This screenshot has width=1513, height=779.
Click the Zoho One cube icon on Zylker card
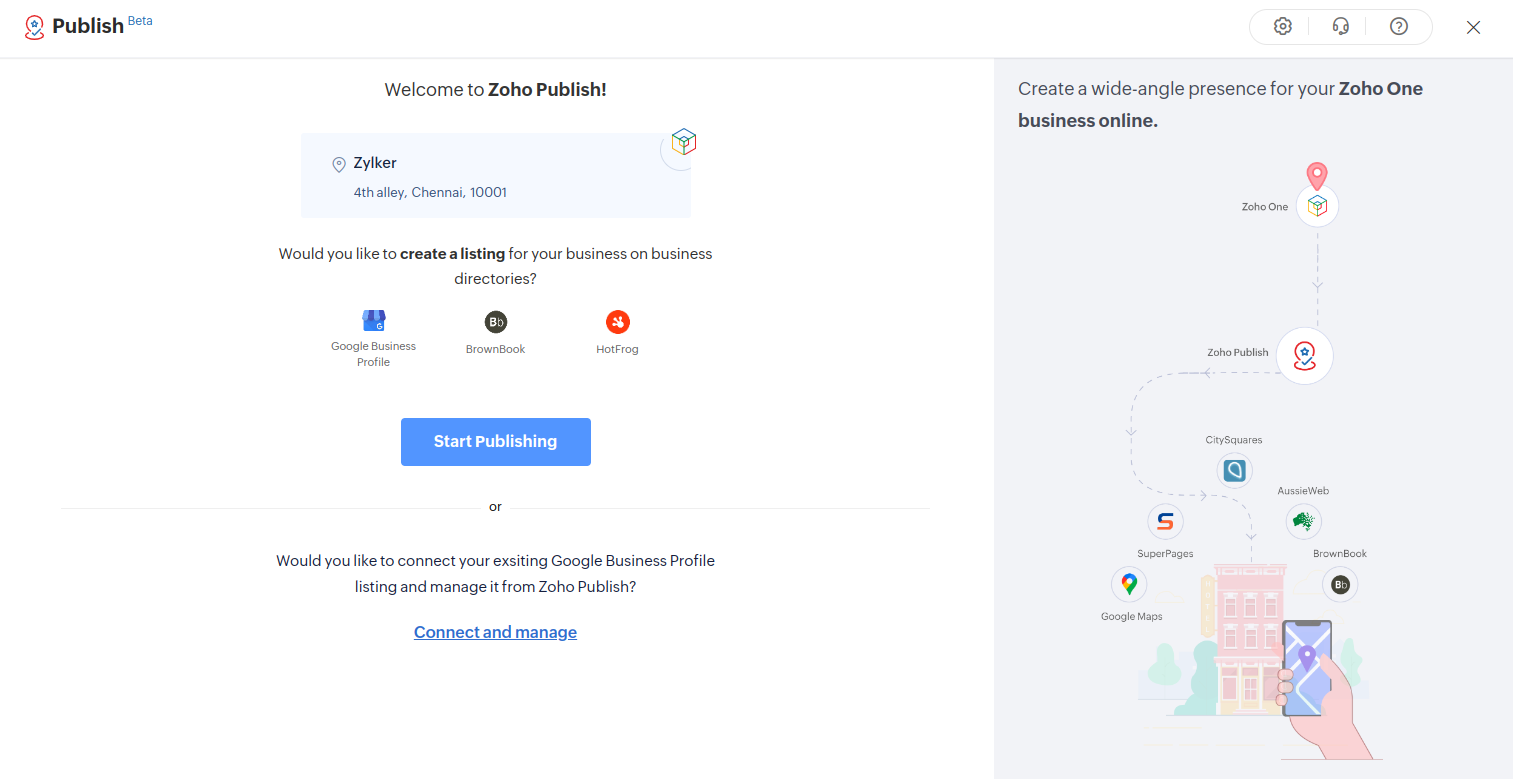[684, 142]
